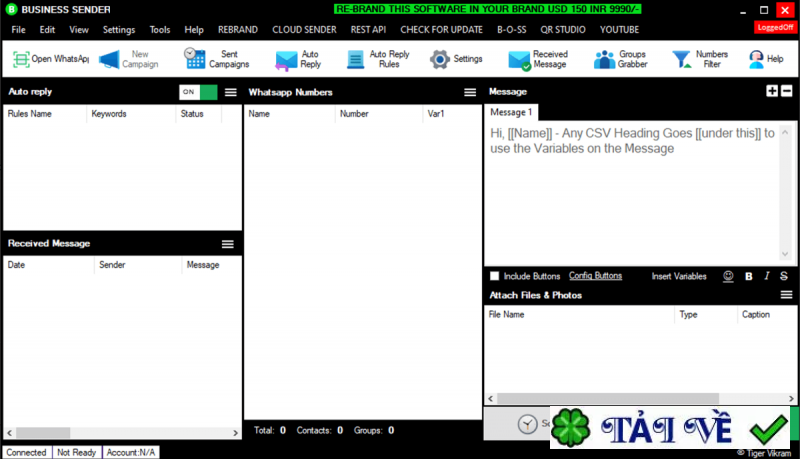The width and height of the screenshot is (800, 459).
Task: Open the Settings menu
Action: (119, 30)
